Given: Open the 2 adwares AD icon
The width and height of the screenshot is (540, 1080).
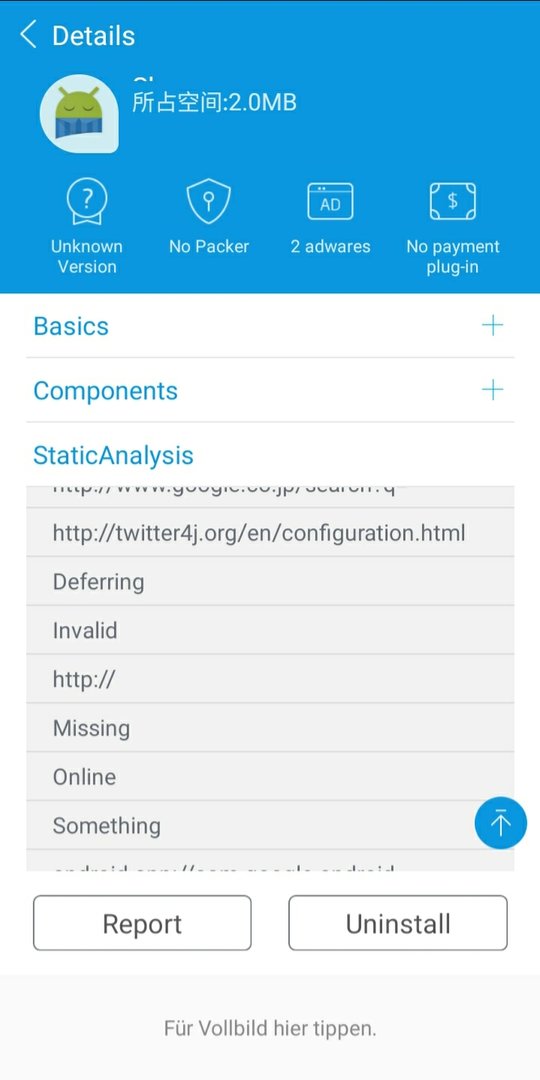Looking at the screenshot, I should (330, 201).
